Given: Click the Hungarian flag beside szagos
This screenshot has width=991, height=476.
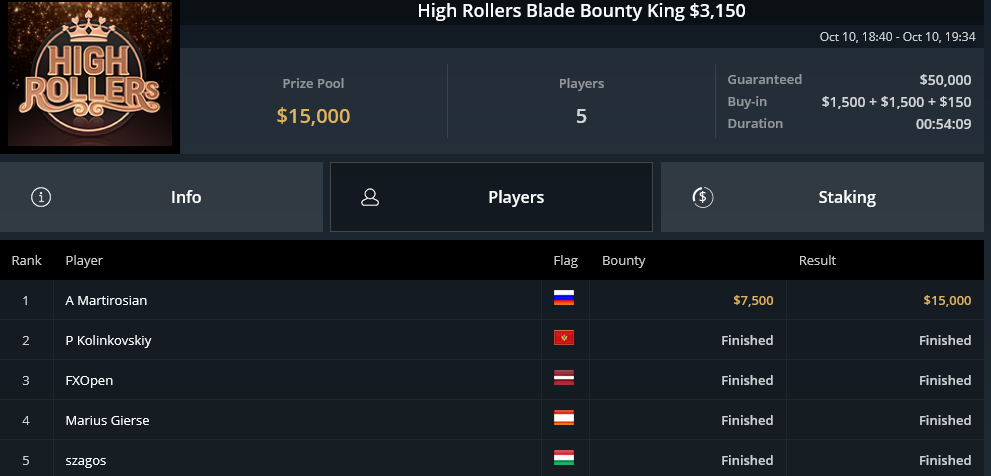Looking at the screenshot, I should [x=564, y=457].
